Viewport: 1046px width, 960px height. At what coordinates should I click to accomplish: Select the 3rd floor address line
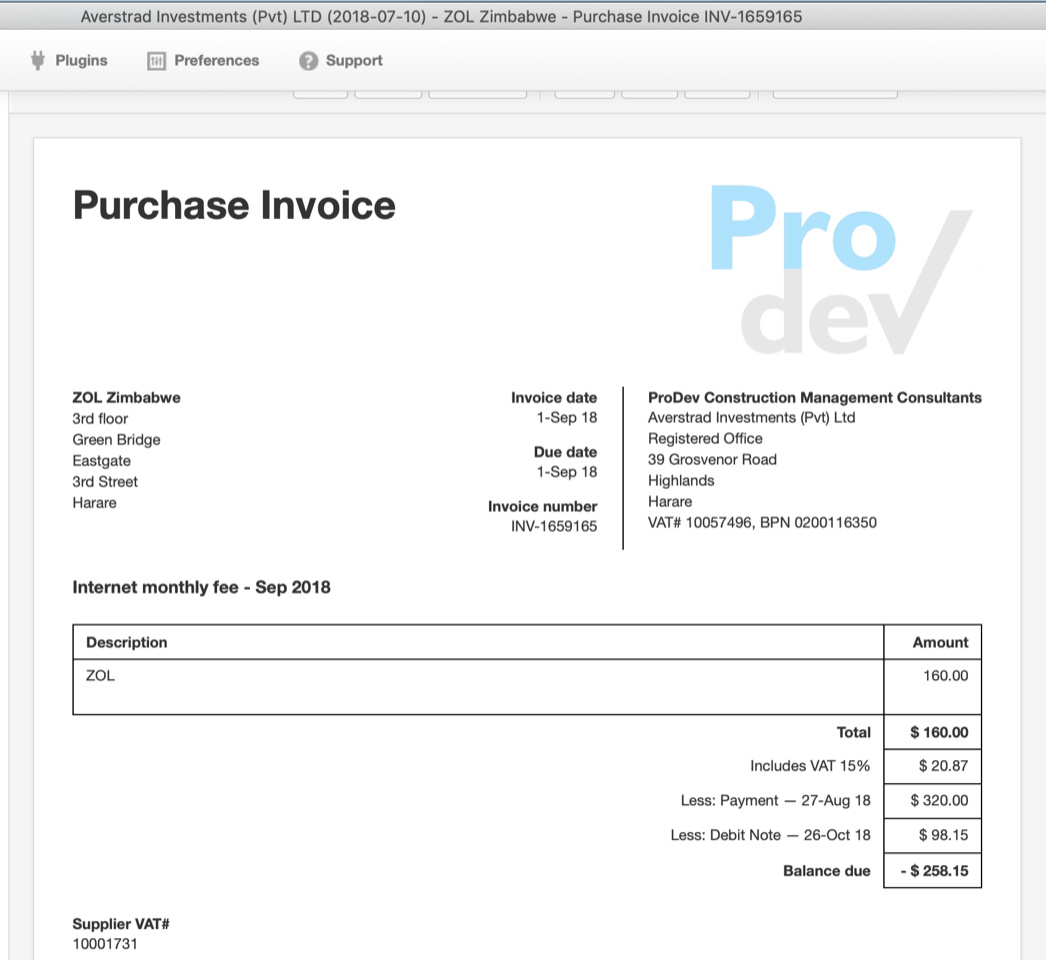point(100,418)
